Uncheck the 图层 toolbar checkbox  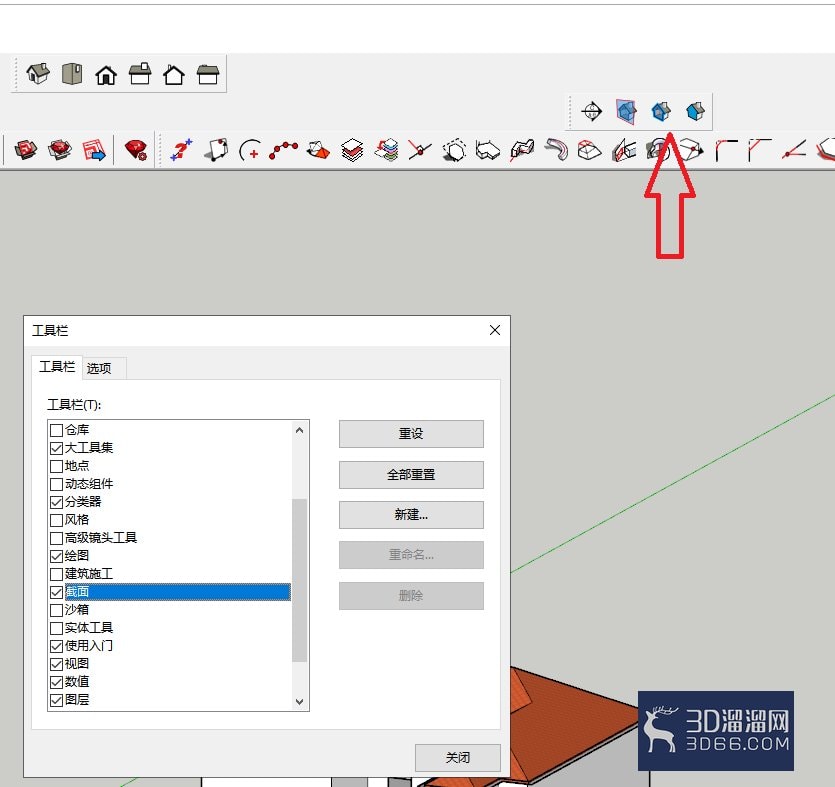(x=56, y=700)
